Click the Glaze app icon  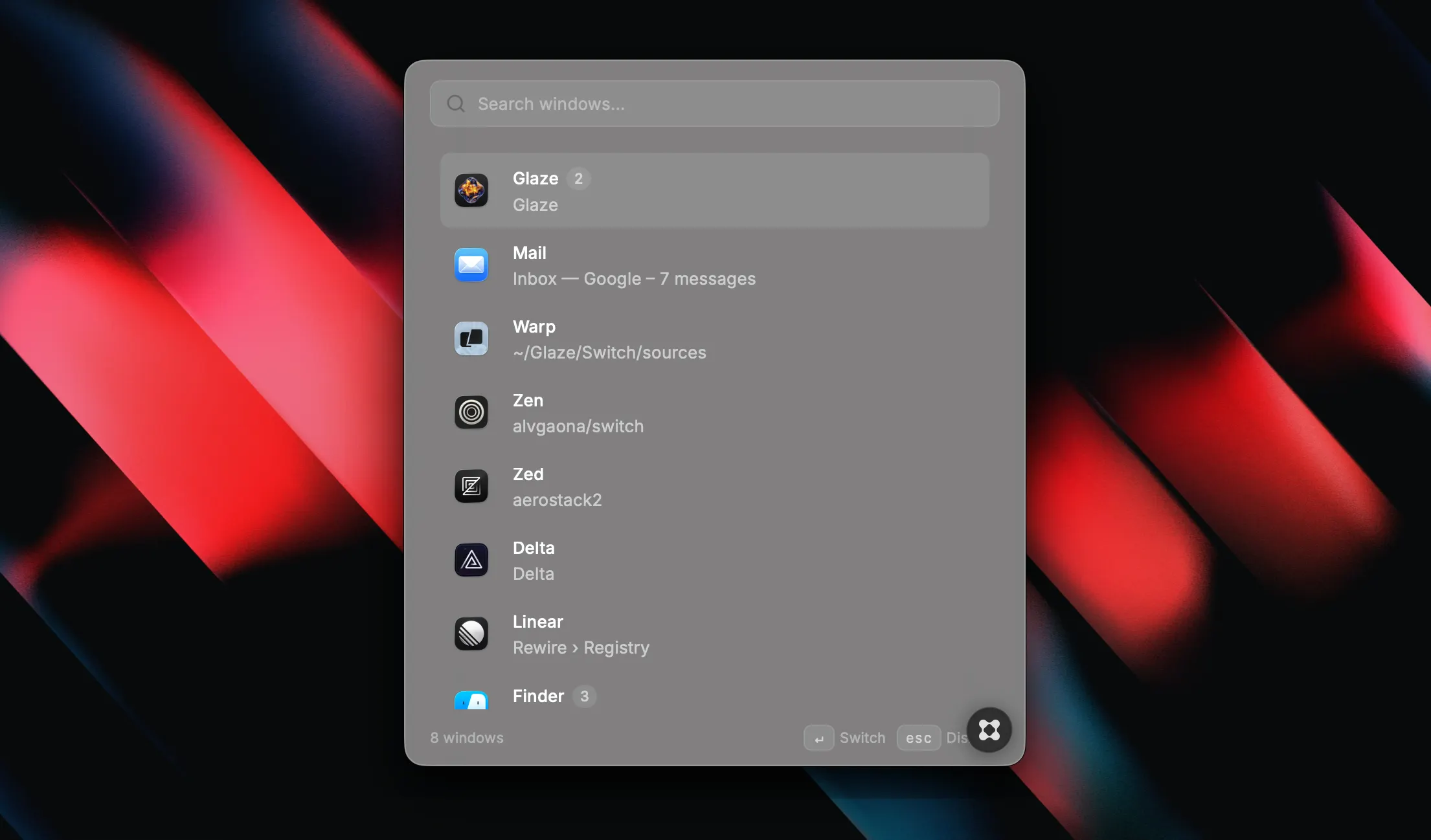tap(471, 190)
